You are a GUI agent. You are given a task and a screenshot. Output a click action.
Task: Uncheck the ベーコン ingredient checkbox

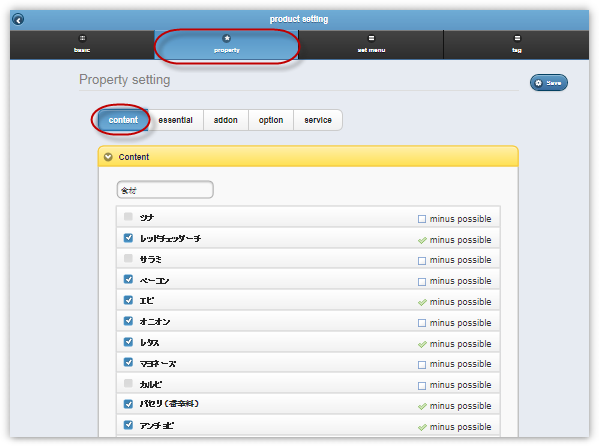click(x=128, y=279)
